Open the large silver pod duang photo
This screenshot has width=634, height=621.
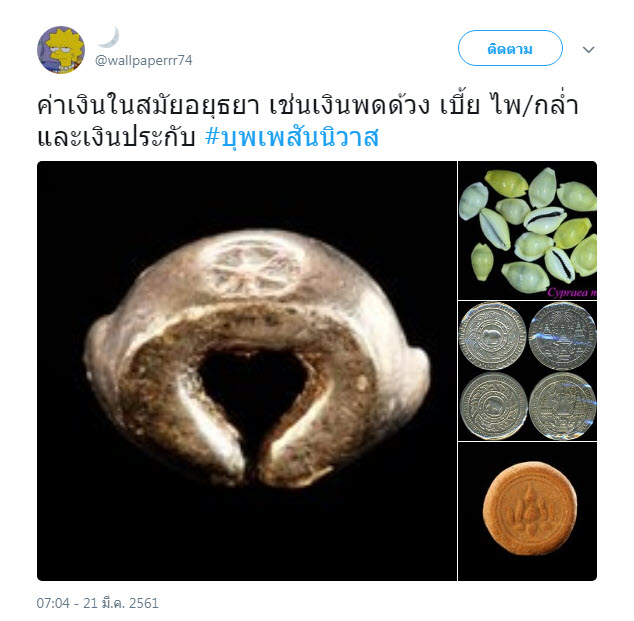(247, 371)
